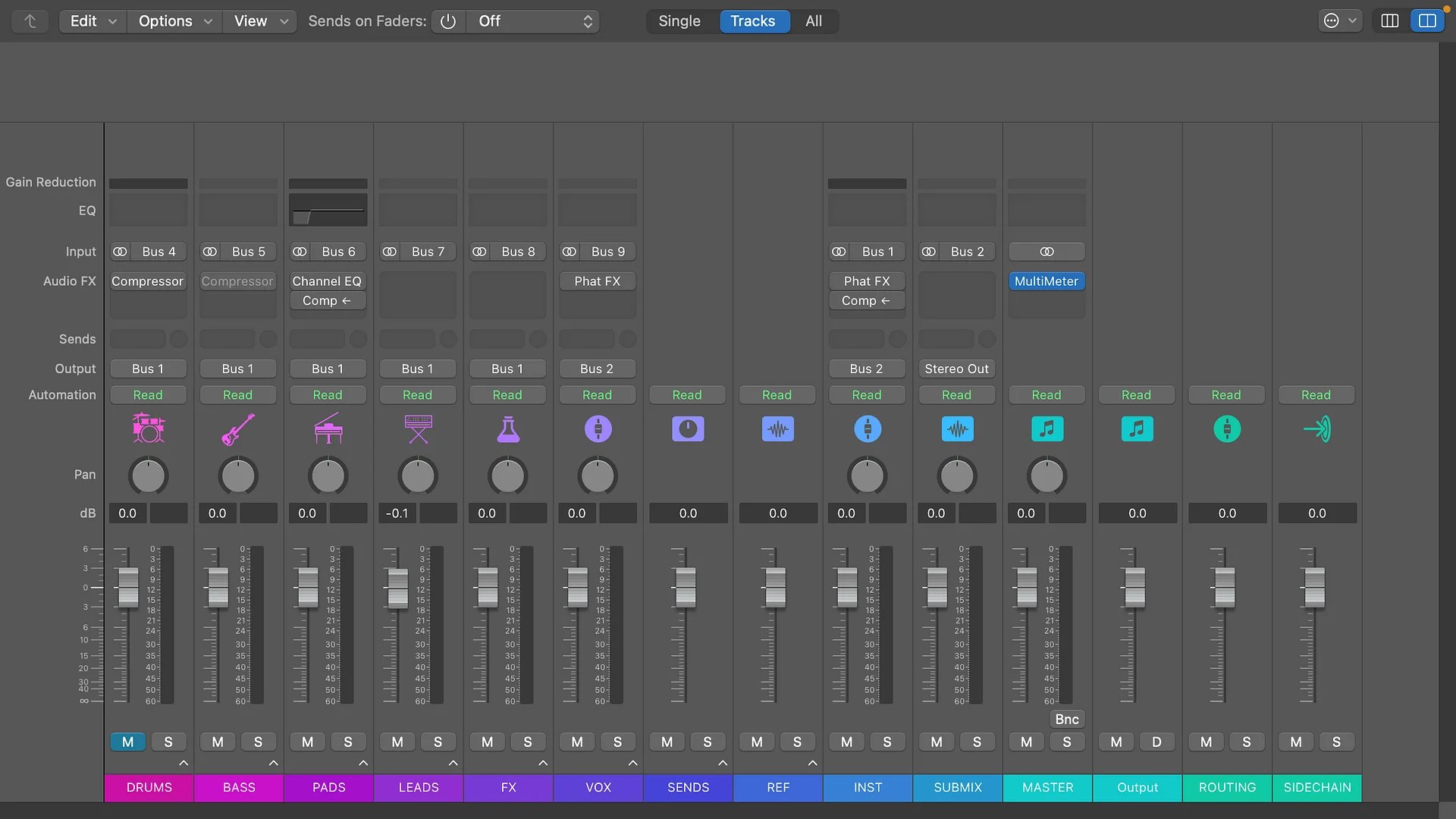The width and height of the screenshot is (1456, 819).
Task: Click the go-up level arrow icon
Action: coord(30,21)
